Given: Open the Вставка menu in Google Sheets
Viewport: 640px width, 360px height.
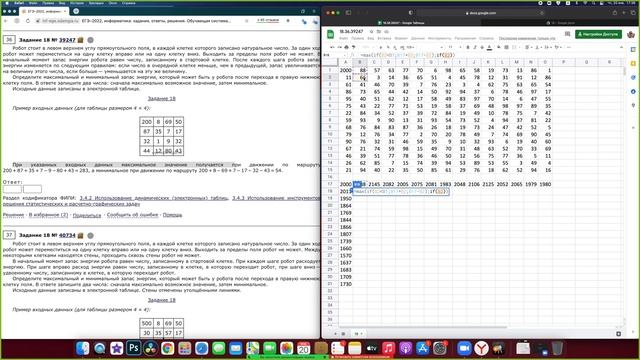Looking at the screenshot, I should point(384,38).
